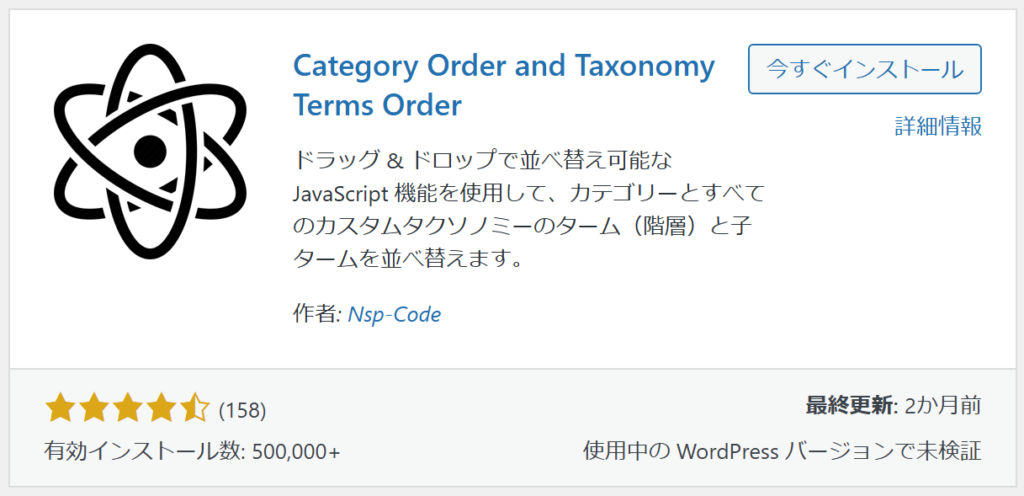Visit the Nsp-Code author link
The width and height of the screenshot is (1024, 496).
click(394, 315)
